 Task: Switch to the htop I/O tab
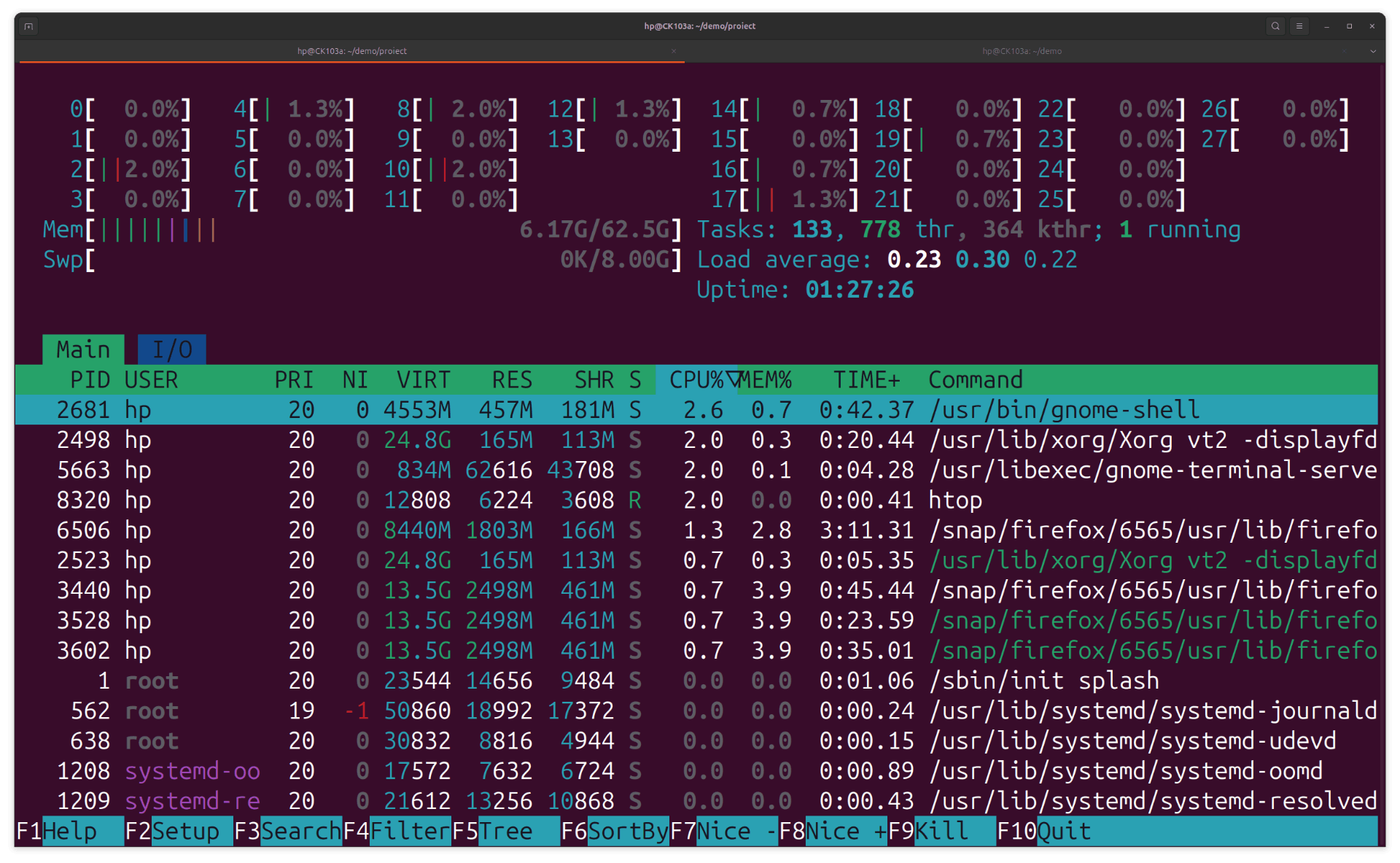coord(172,349)
